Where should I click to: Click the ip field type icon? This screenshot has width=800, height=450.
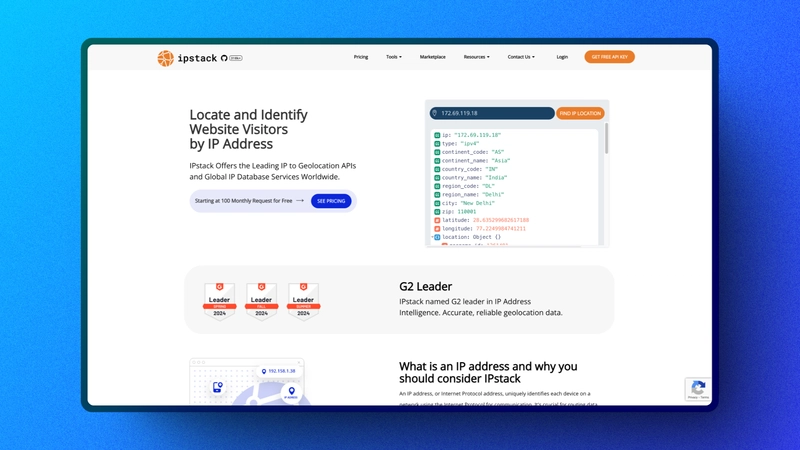coord(437,135)
